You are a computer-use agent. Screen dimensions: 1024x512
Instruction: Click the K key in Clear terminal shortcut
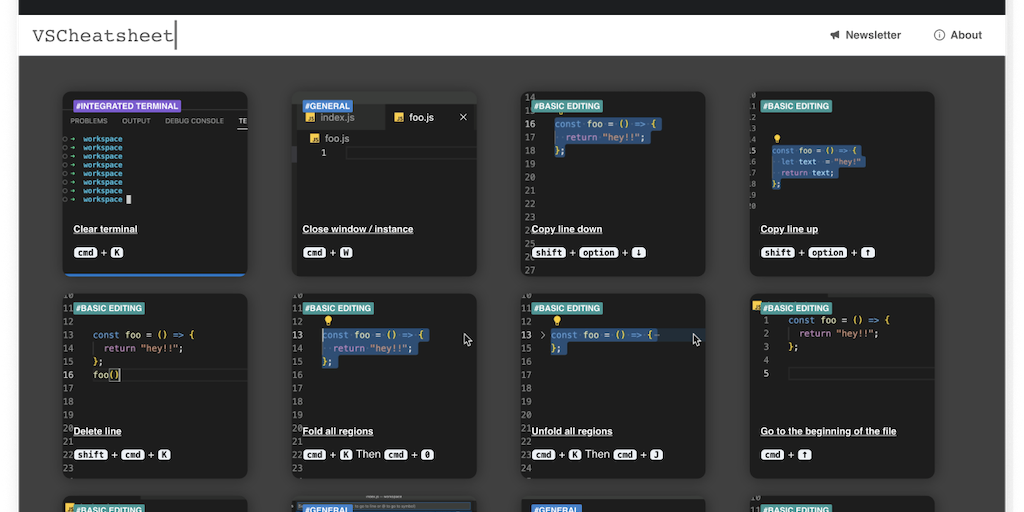116,253
